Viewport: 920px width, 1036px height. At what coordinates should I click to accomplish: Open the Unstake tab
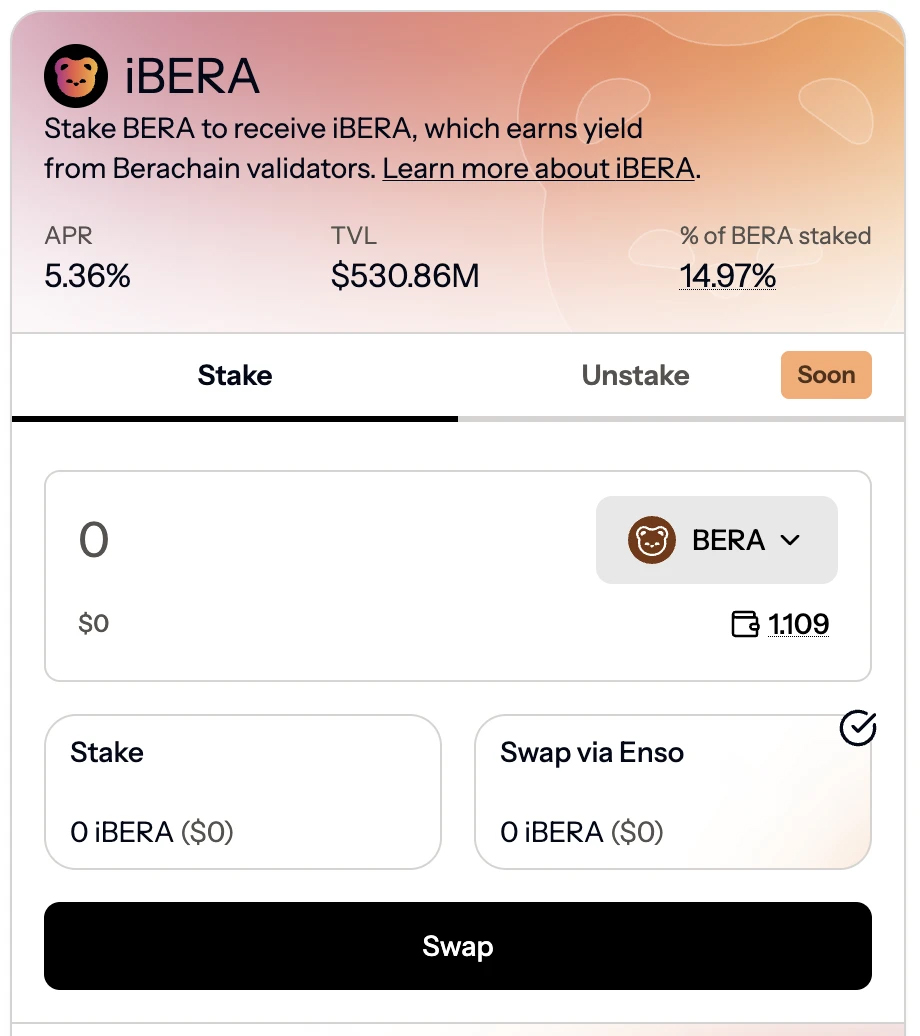point(635,376)
